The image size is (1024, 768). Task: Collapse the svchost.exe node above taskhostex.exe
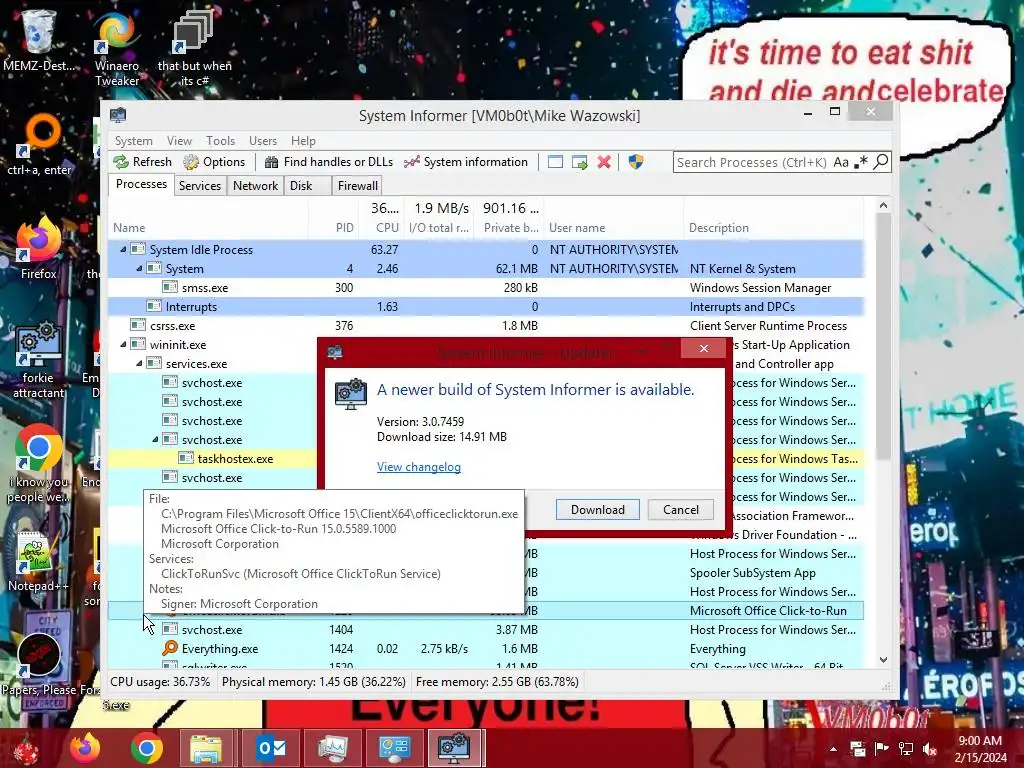(x=155, y=440)
